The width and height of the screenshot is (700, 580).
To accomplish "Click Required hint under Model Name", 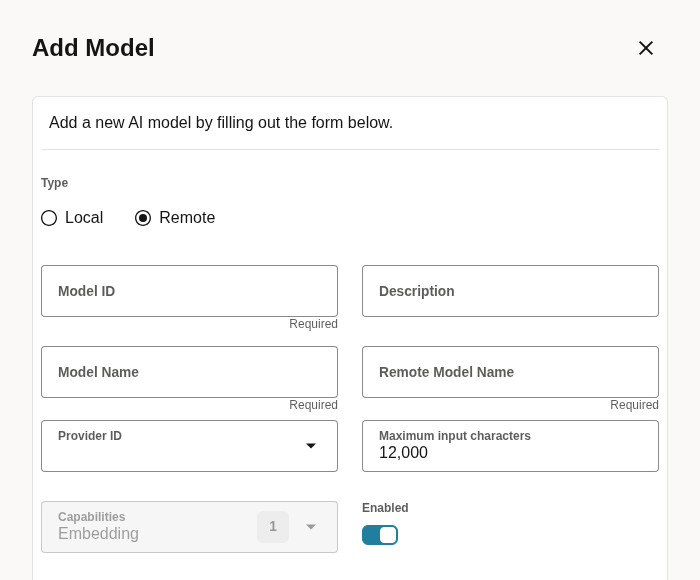I will click(313, 405).
